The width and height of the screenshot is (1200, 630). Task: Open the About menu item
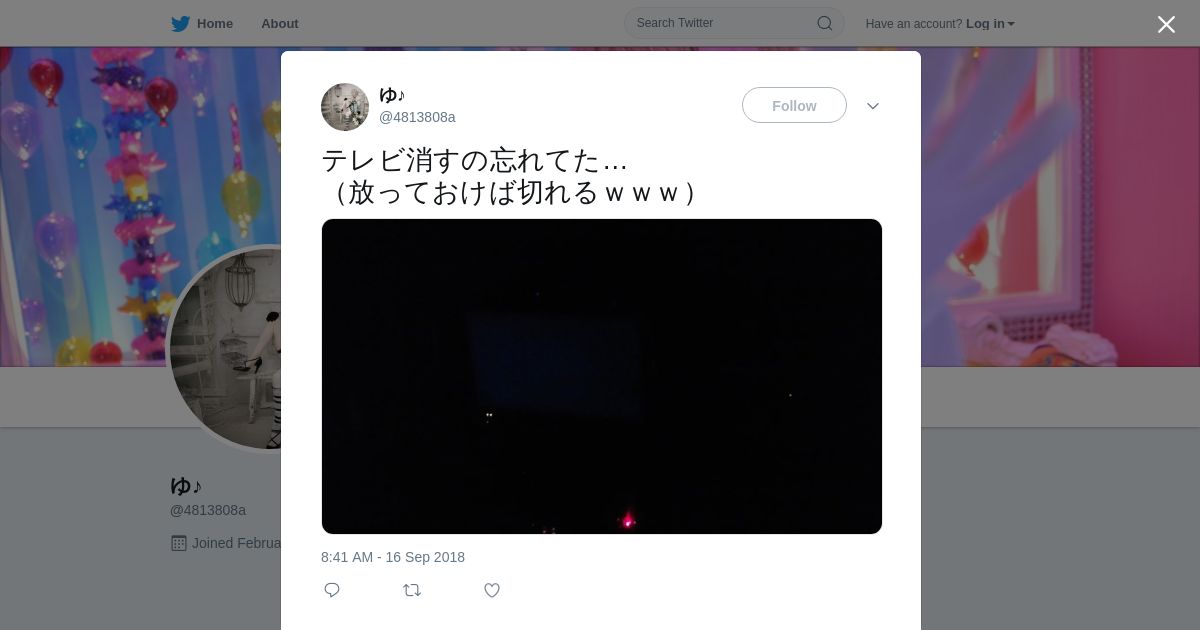[280, 24]
